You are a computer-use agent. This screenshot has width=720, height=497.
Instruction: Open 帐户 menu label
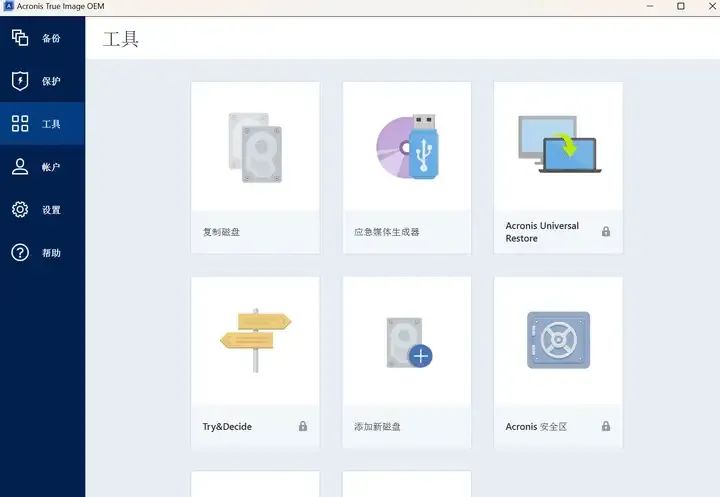click(x=51, y=167)
